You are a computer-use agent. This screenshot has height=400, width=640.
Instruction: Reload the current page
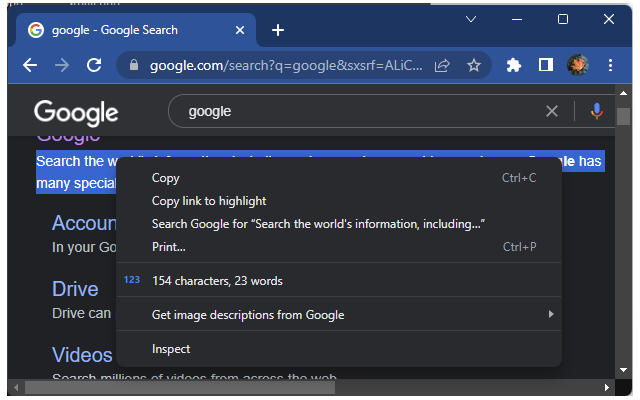point(94,65)
